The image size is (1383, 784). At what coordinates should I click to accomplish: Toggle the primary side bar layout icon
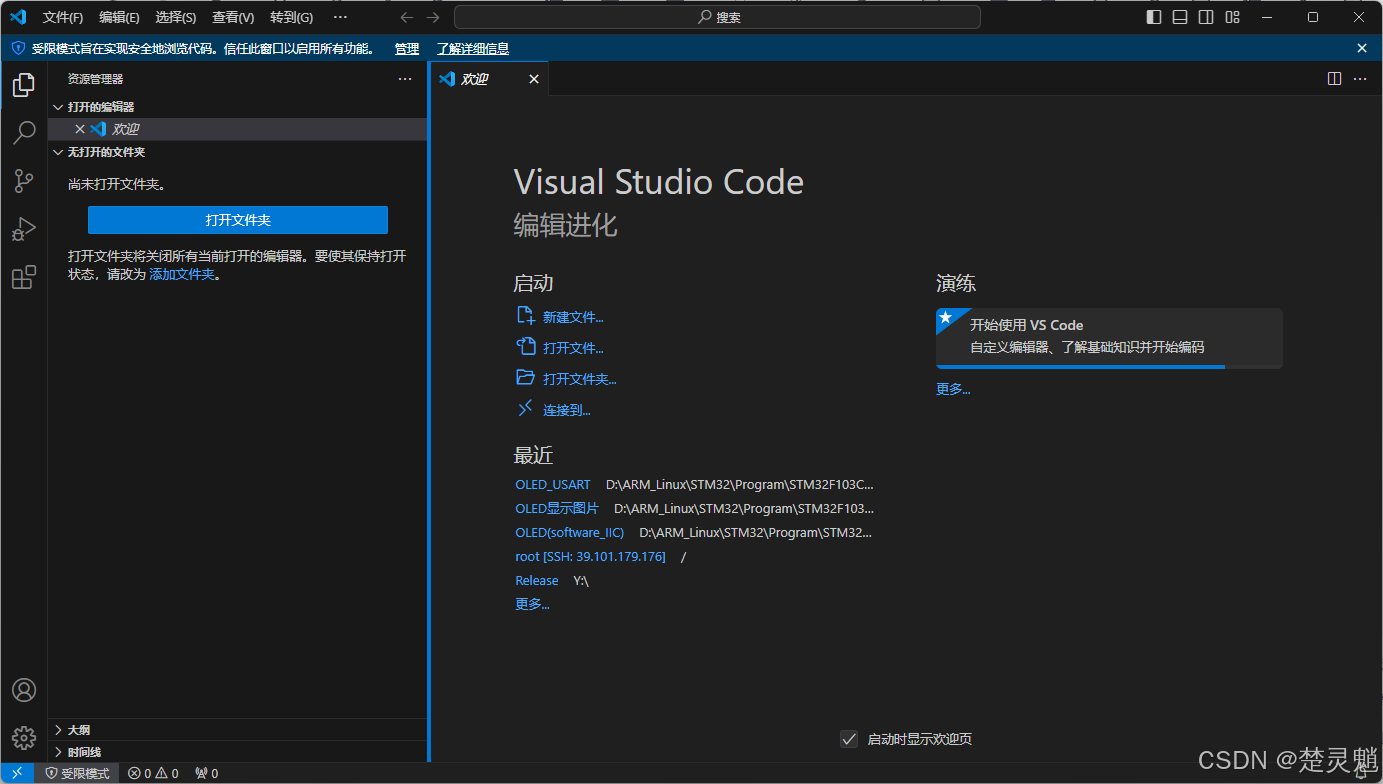[x=1154, y=17]
